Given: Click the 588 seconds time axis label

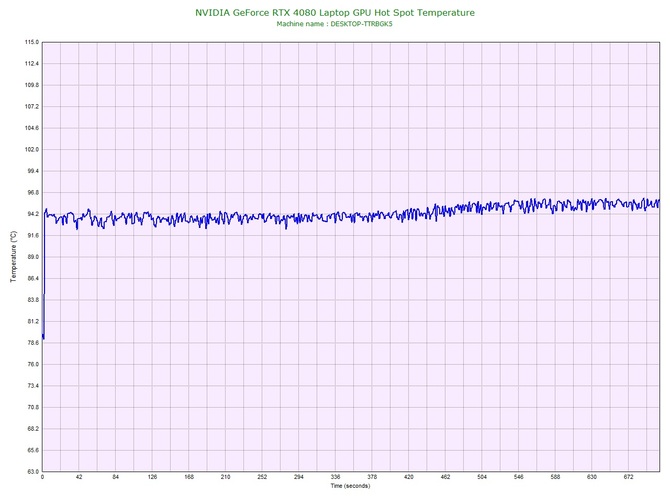Looking at the screenshot, I should pos(555,477).
